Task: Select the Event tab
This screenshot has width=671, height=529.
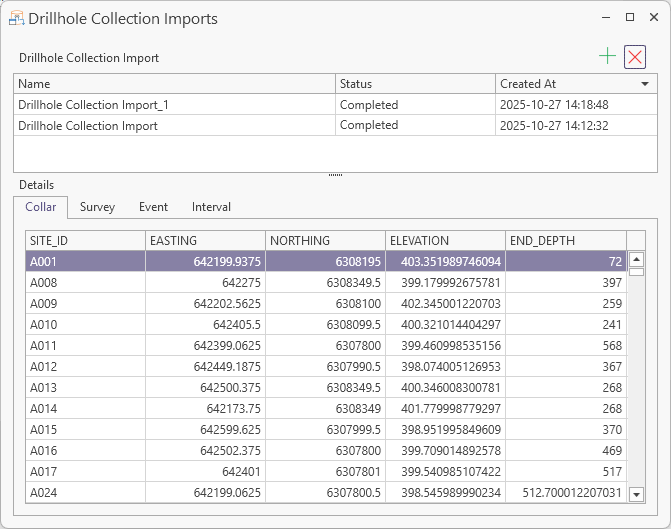Action: [153, 207]
